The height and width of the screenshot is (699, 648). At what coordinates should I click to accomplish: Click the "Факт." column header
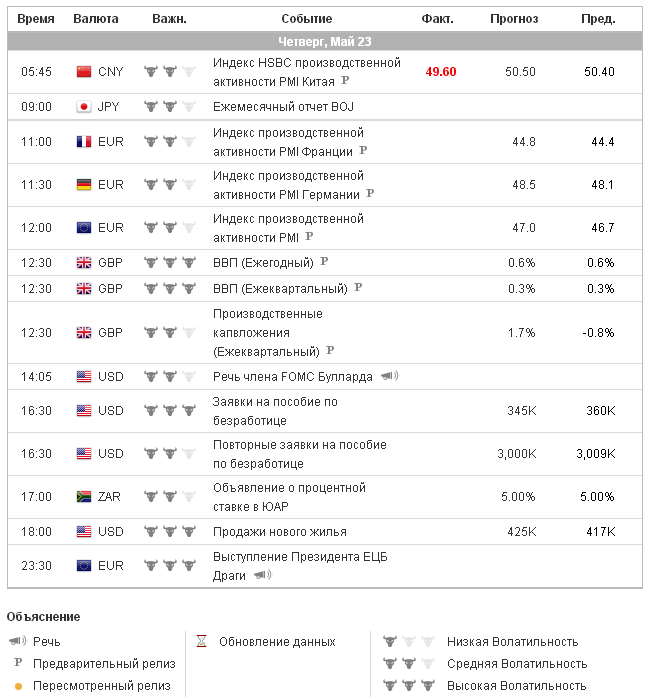coord(438,19)
